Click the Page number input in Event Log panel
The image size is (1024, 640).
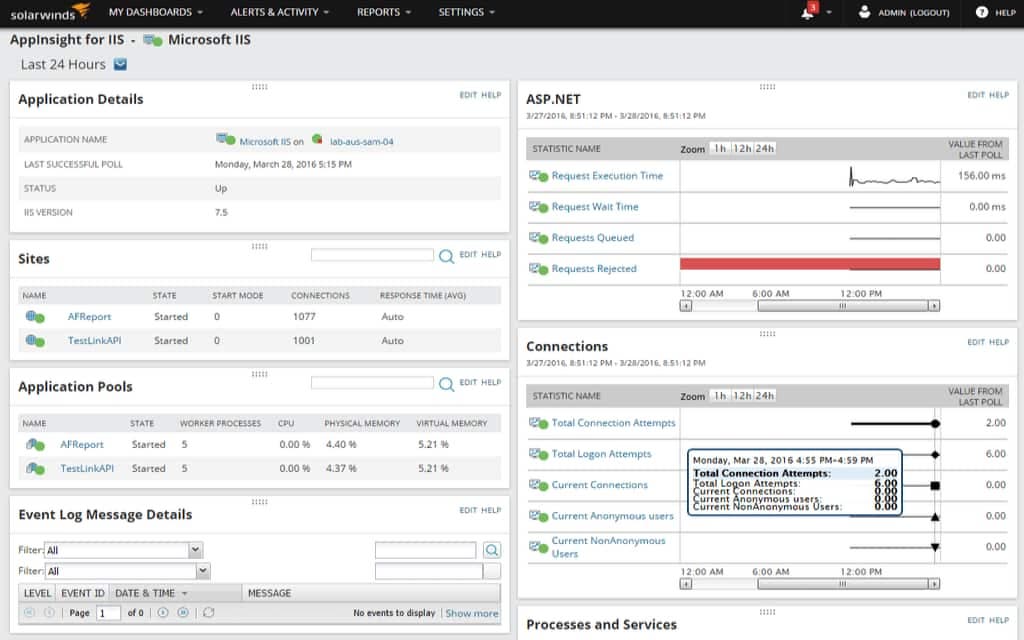click(107, 613)
